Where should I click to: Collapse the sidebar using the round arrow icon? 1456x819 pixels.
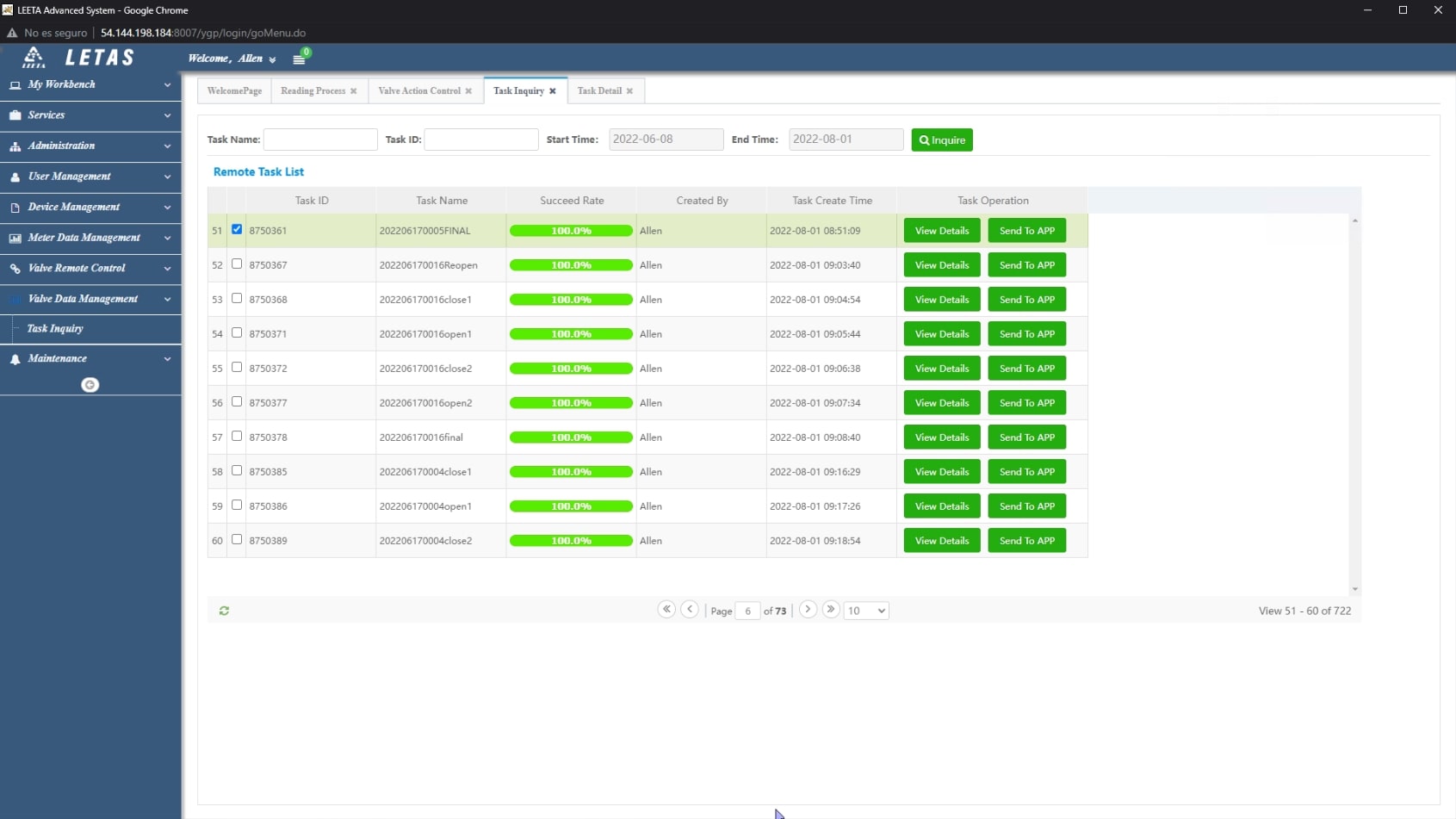(x=90, y=385)
